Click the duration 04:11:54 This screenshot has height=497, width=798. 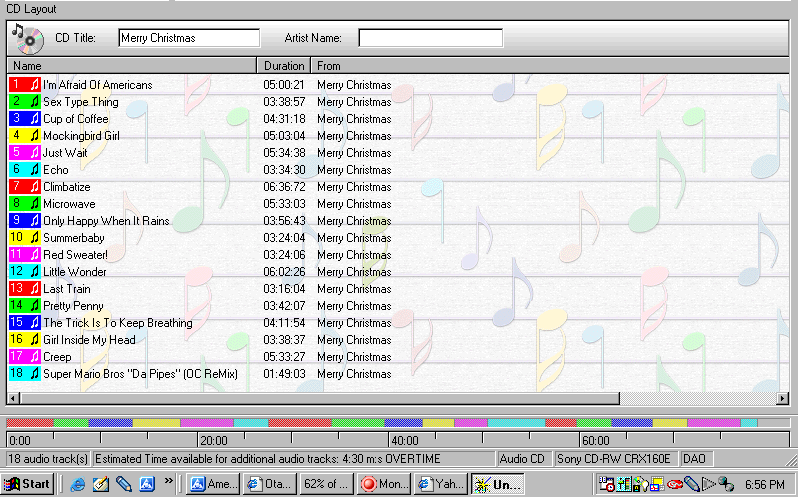point(284,323)
